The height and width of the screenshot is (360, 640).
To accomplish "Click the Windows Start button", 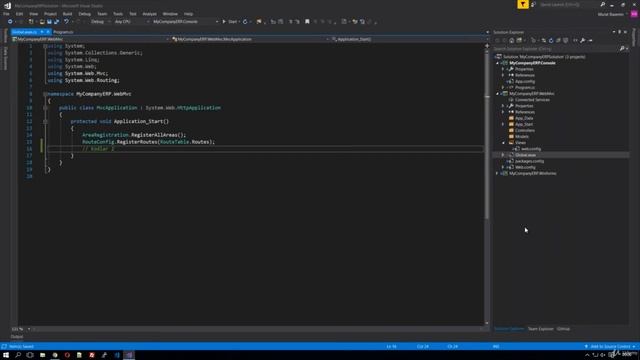I will coord(6,355).
